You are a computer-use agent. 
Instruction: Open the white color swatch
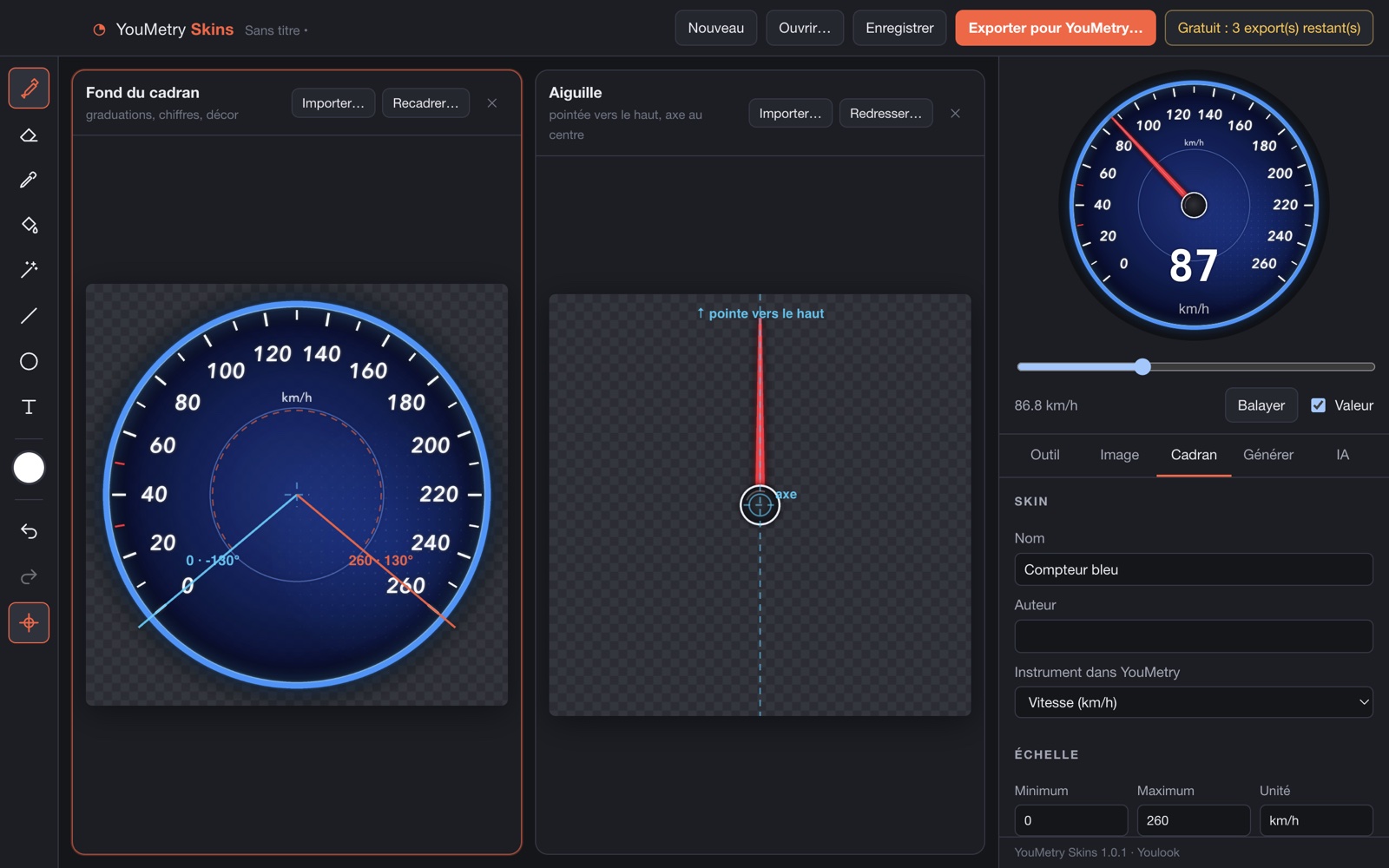point(29,468)
